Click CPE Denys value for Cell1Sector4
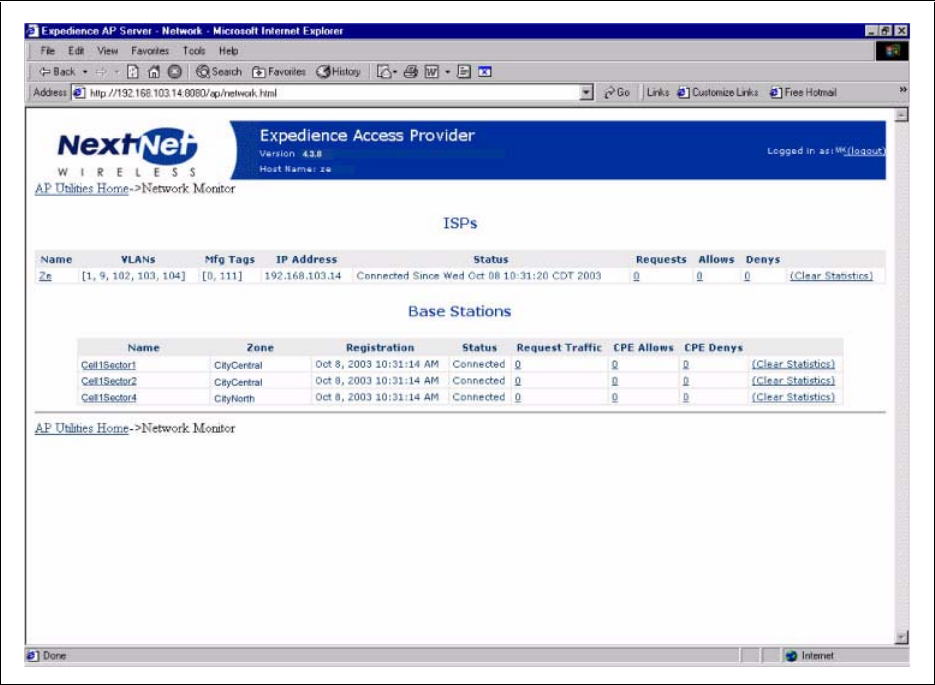The image size is (935, 685). pos(686,397)
